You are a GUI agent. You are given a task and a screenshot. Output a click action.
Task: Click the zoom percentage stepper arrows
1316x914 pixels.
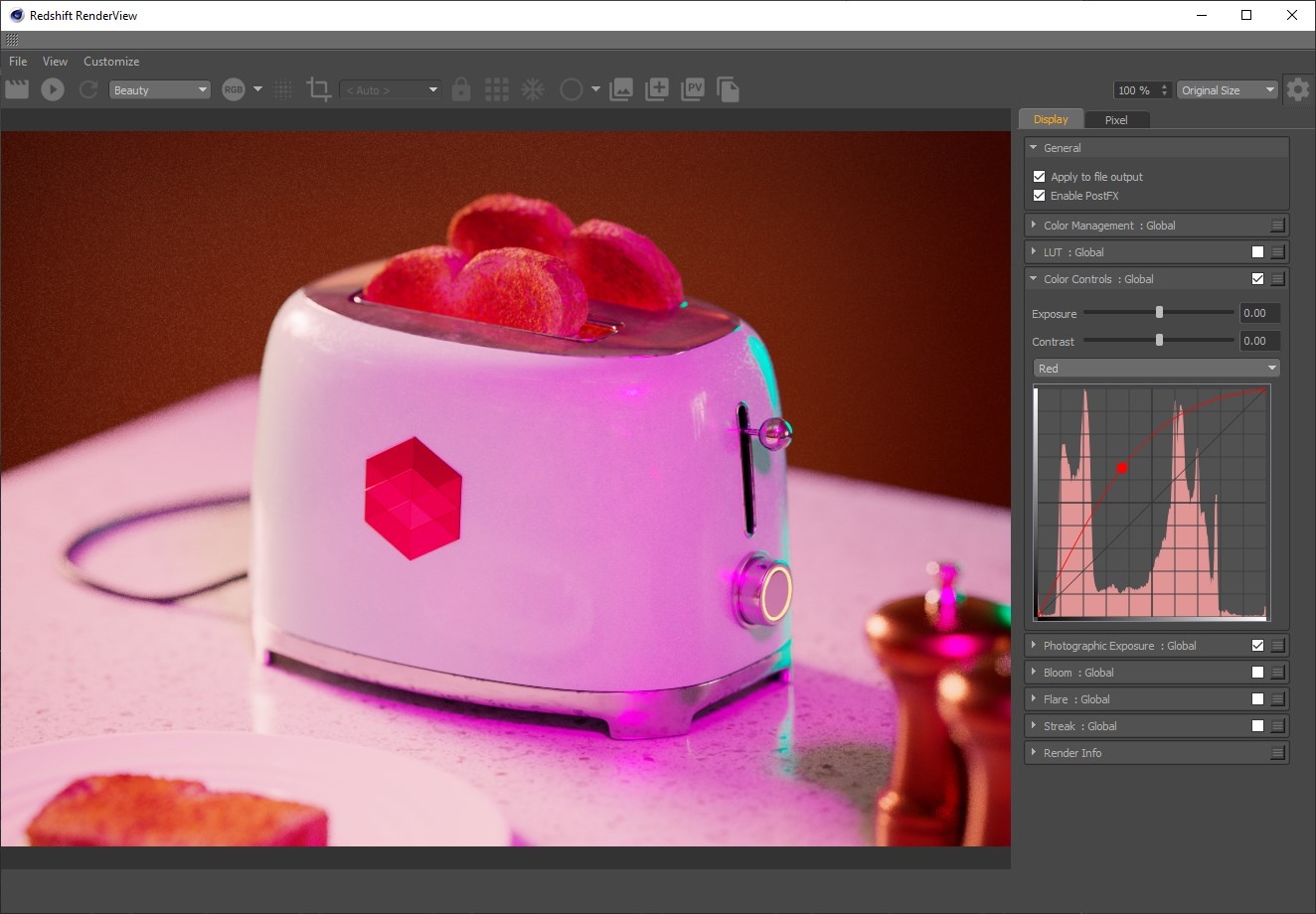[1166, 89]
